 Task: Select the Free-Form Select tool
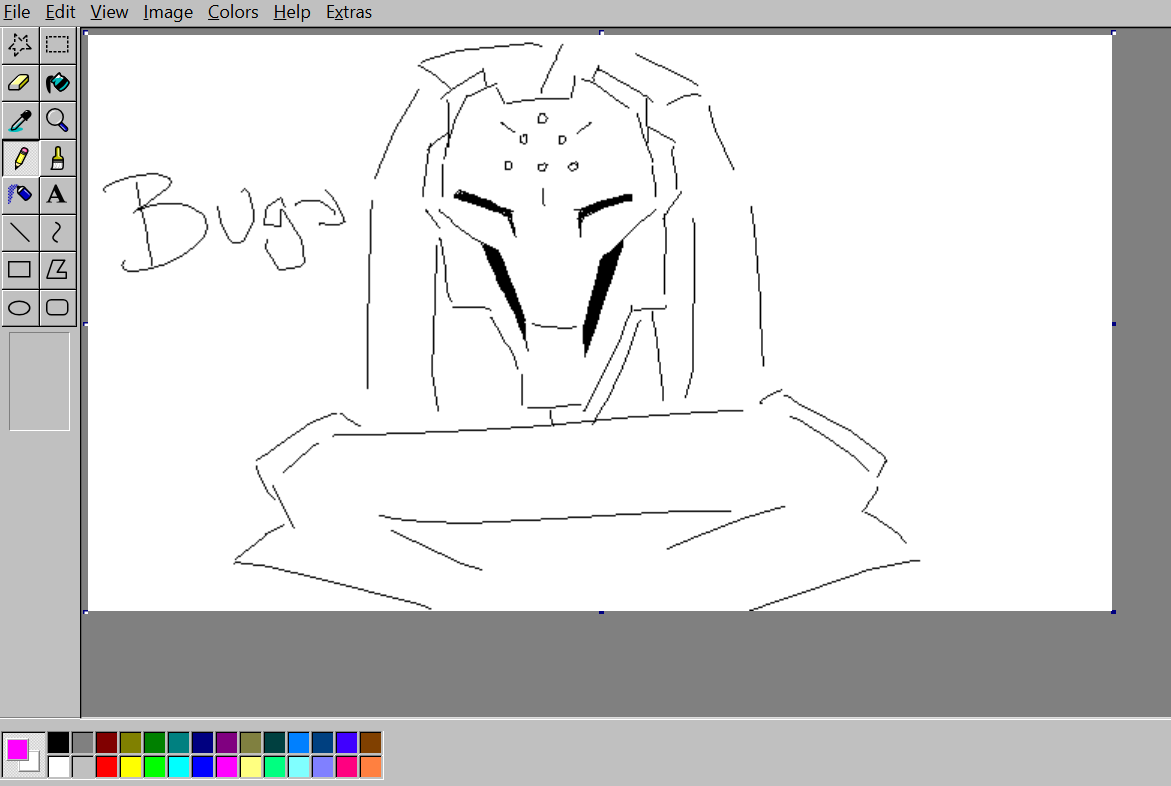20,45
